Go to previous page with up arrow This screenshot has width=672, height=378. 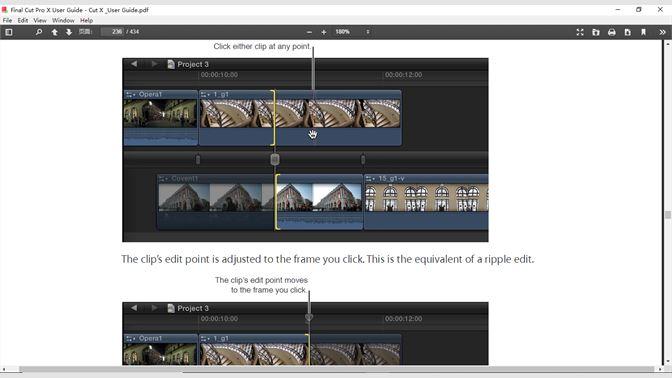click(54, 32)
